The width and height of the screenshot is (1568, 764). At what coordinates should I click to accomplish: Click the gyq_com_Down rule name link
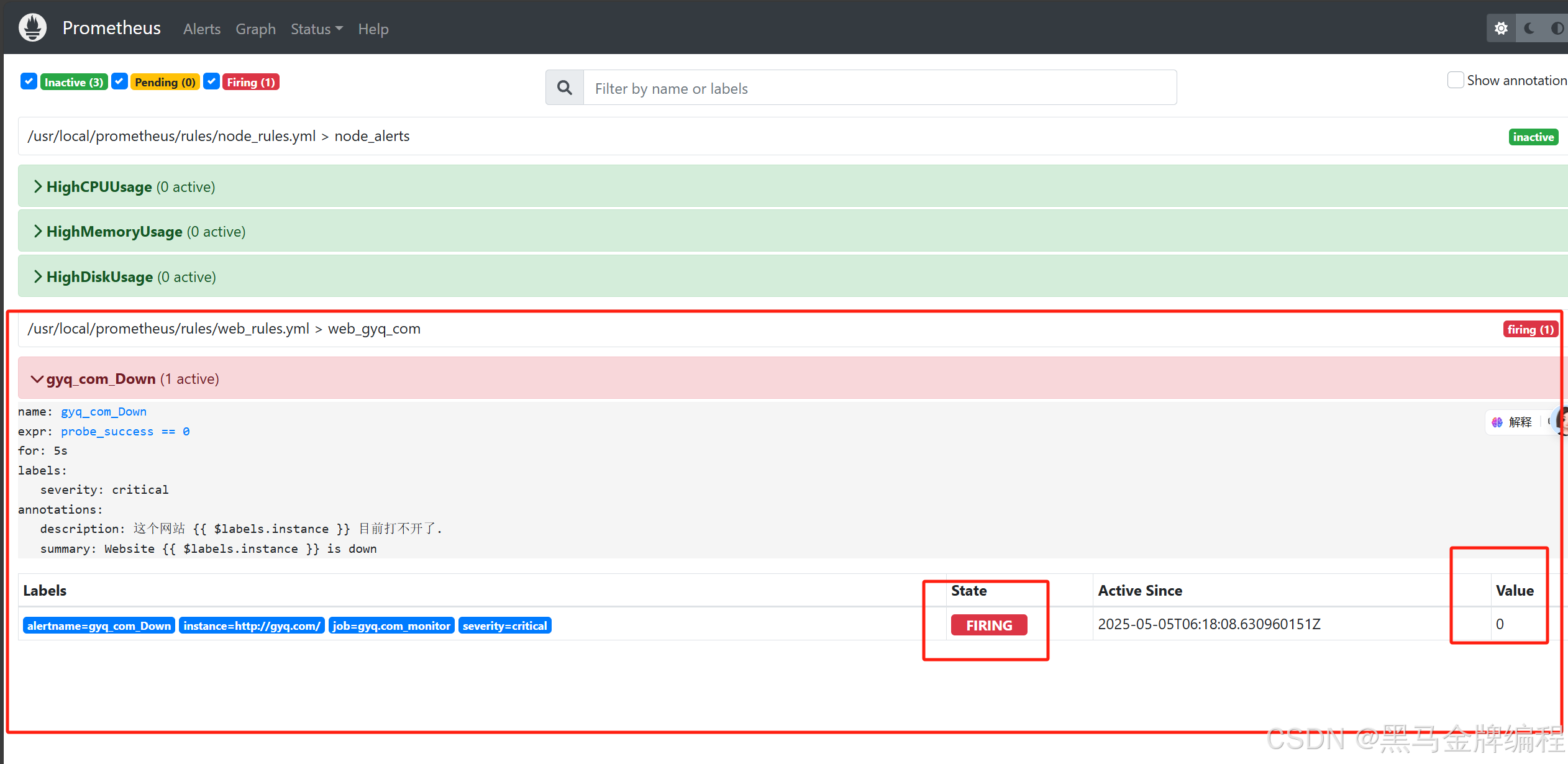coord(103,412)
